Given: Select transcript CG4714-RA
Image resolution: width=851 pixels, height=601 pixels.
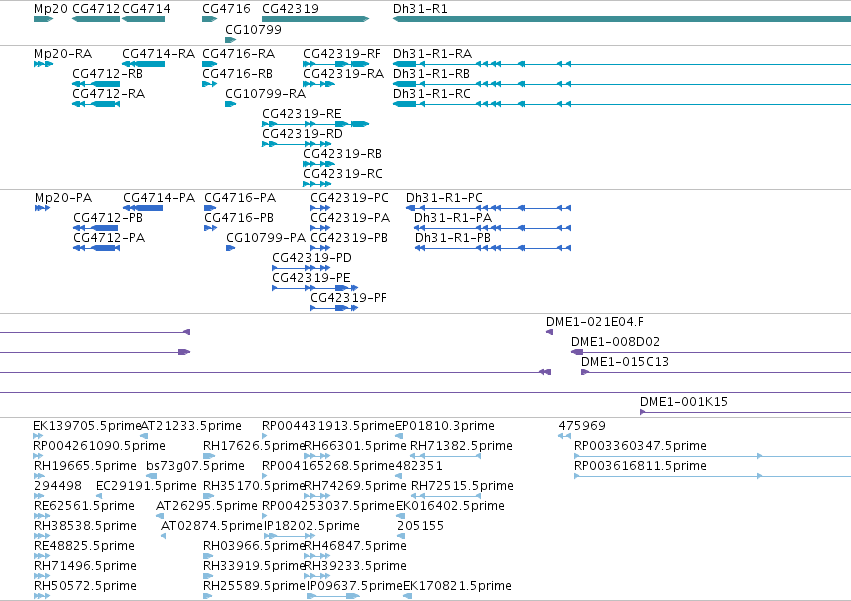Looking at the screenshot, I should coord(158,54).
